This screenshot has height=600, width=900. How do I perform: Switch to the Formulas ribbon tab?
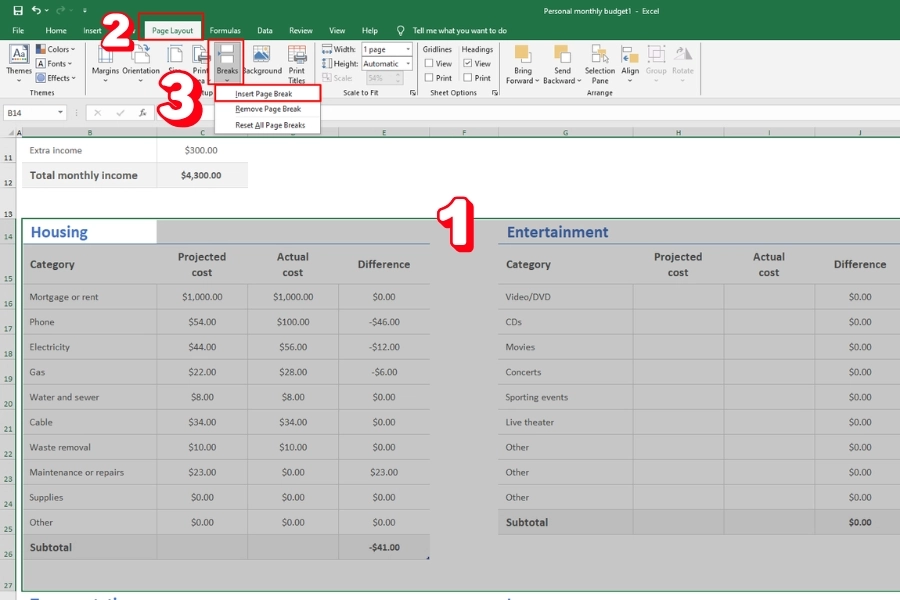pyautogui.click(x=225, y=30)
